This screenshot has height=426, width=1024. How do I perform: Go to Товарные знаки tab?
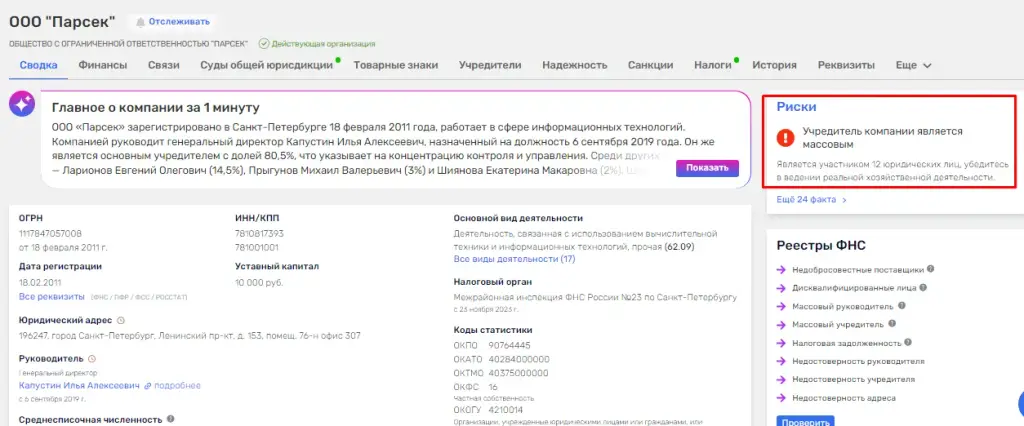[x=396, y=65]
